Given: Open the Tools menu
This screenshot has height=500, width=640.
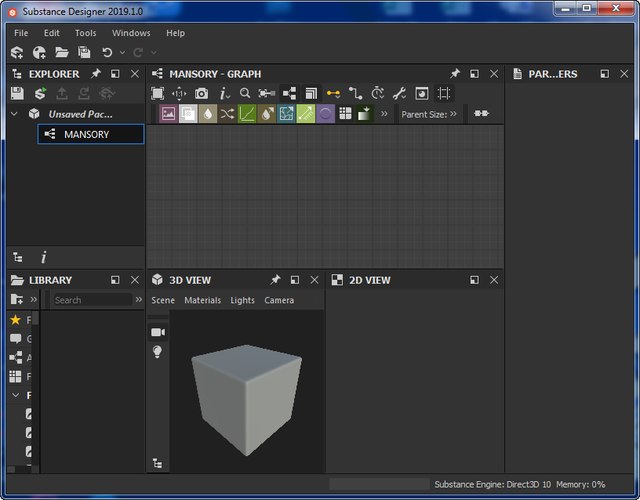Looking at the screenshot, I should (x=85, y=33).
